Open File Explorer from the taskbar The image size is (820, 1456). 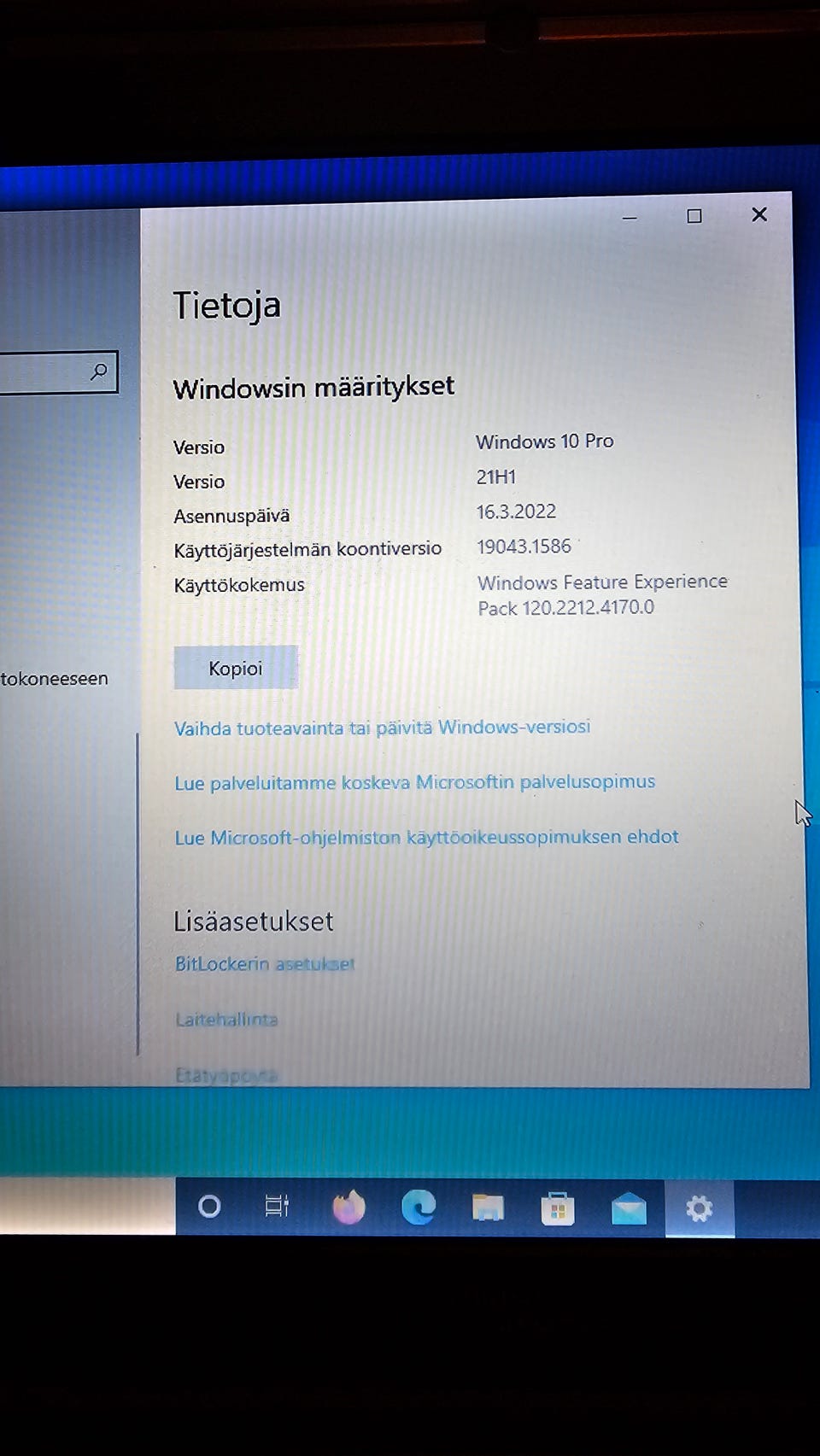coord(488,1207)
